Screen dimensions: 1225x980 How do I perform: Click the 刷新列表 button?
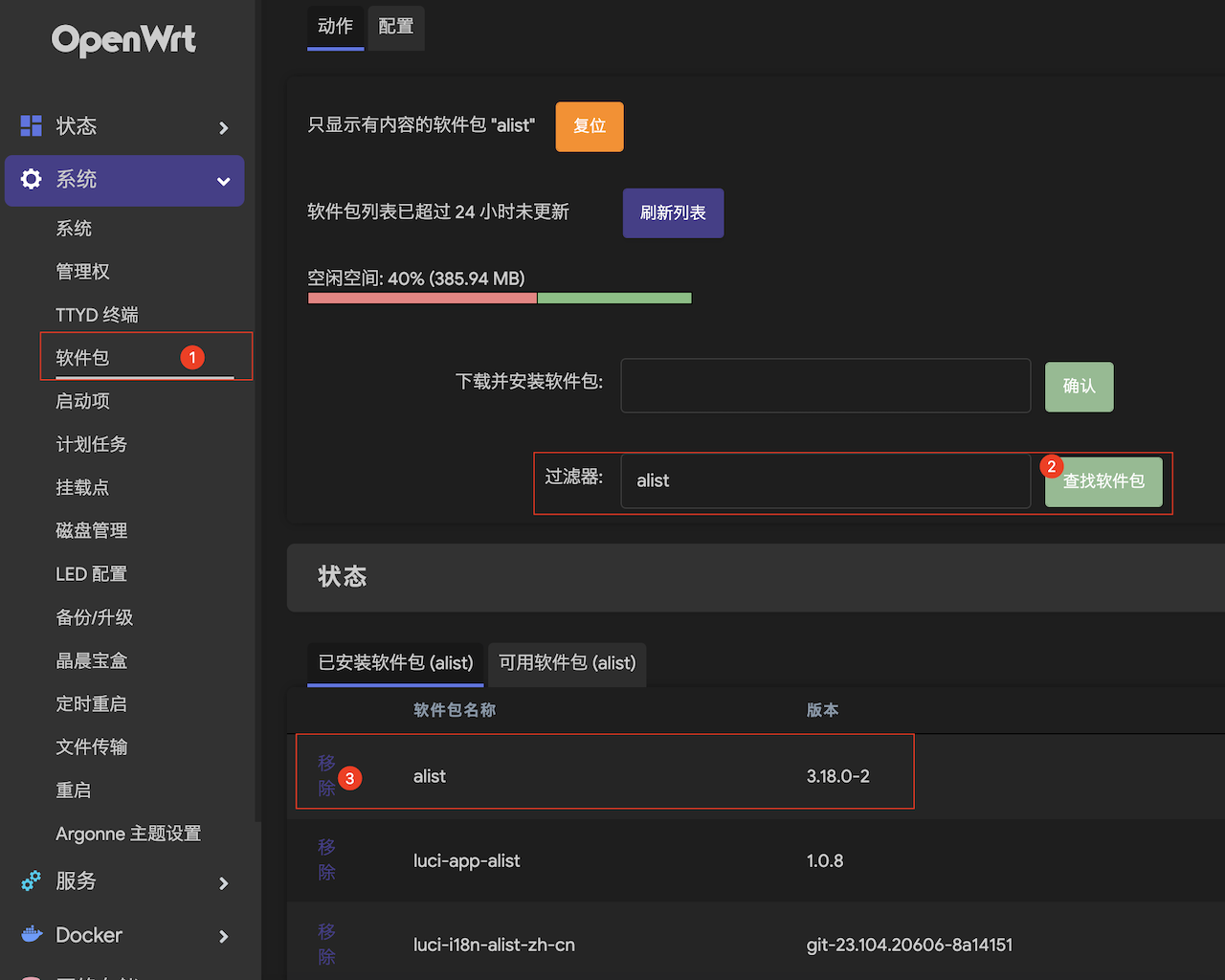[673, 212]
